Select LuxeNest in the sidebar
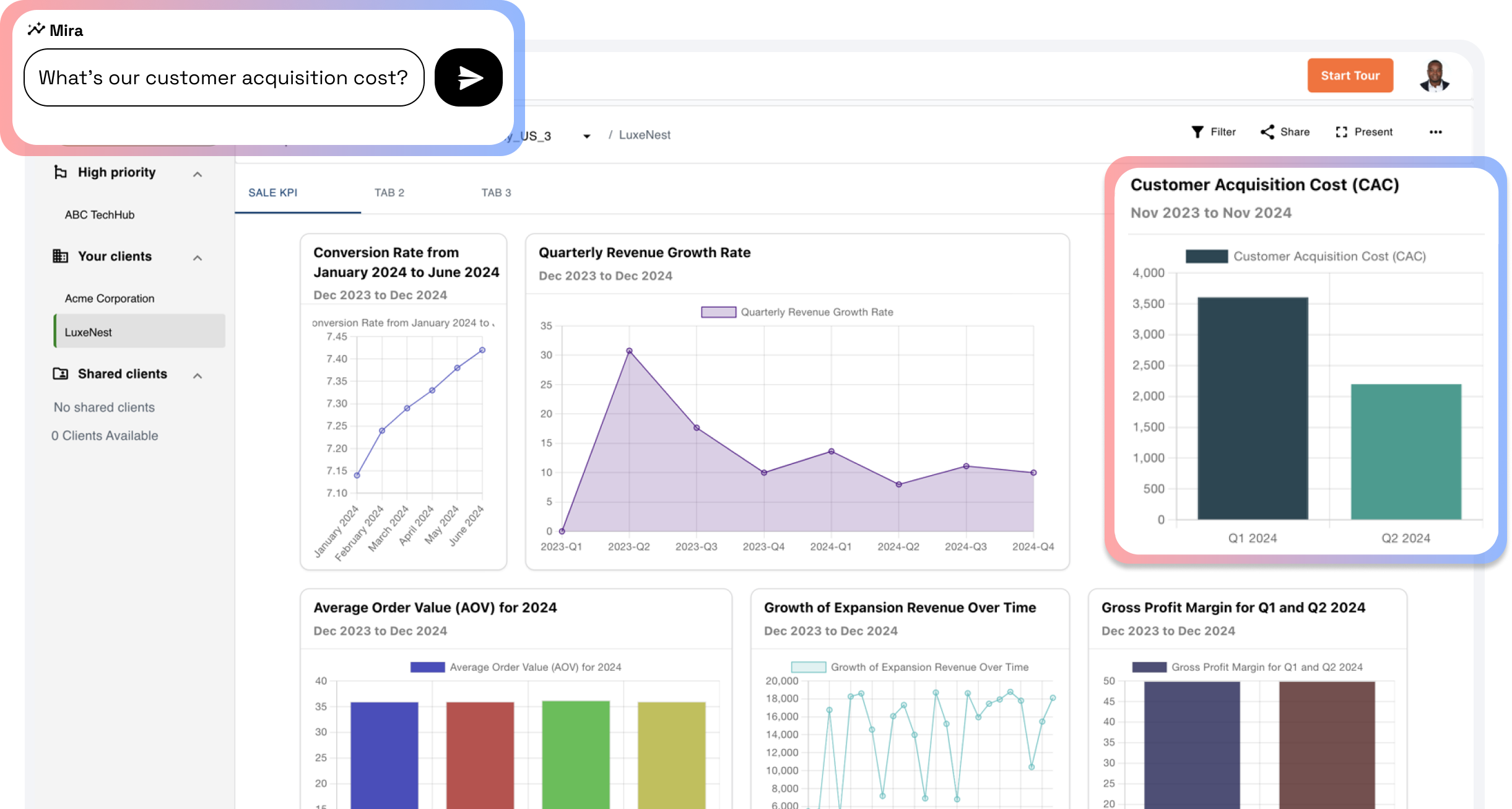Image resolution: width=1512 pixels, height=809 pixels. coord(140,331)
